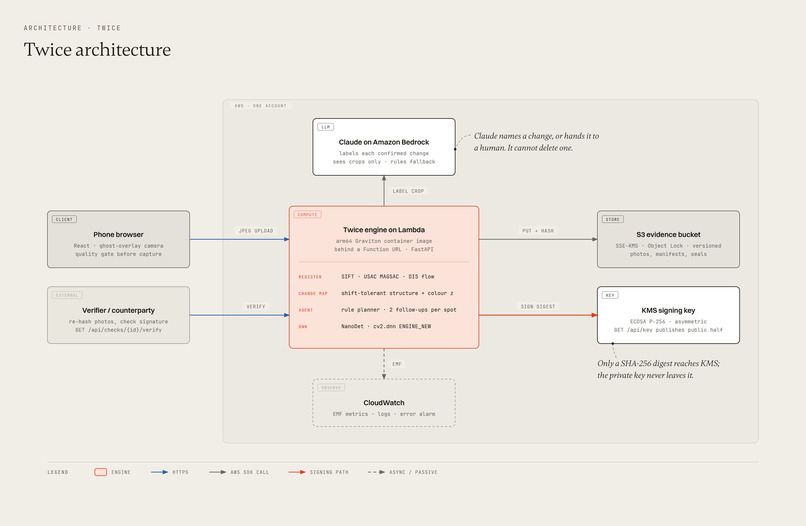Click 'React · ghost-overlay camera' text

pyautogui.click(x=118, y=246)
